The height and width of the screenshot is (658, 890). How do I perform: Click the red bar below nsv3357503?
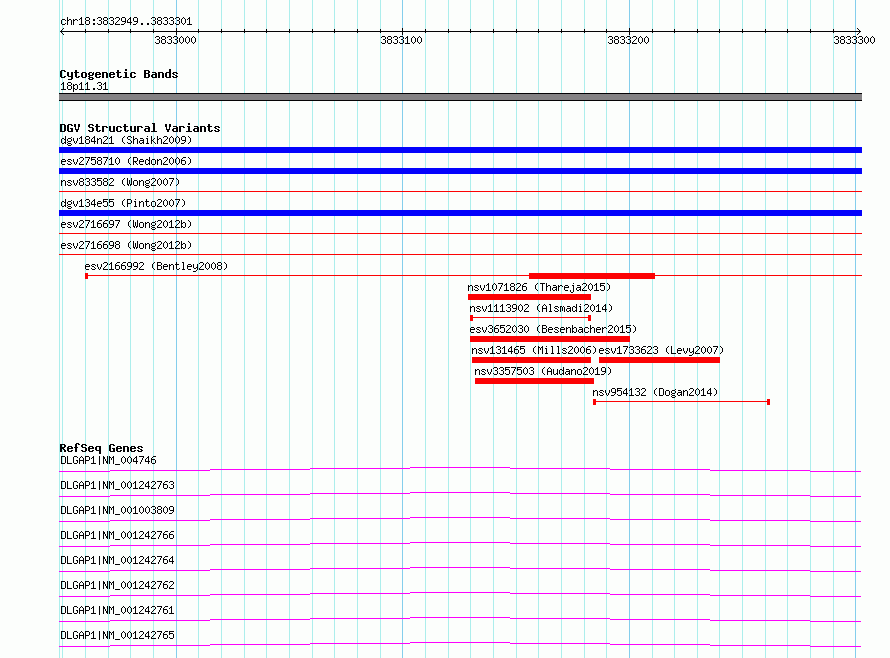pyautogui.click(x=534, y=381)
